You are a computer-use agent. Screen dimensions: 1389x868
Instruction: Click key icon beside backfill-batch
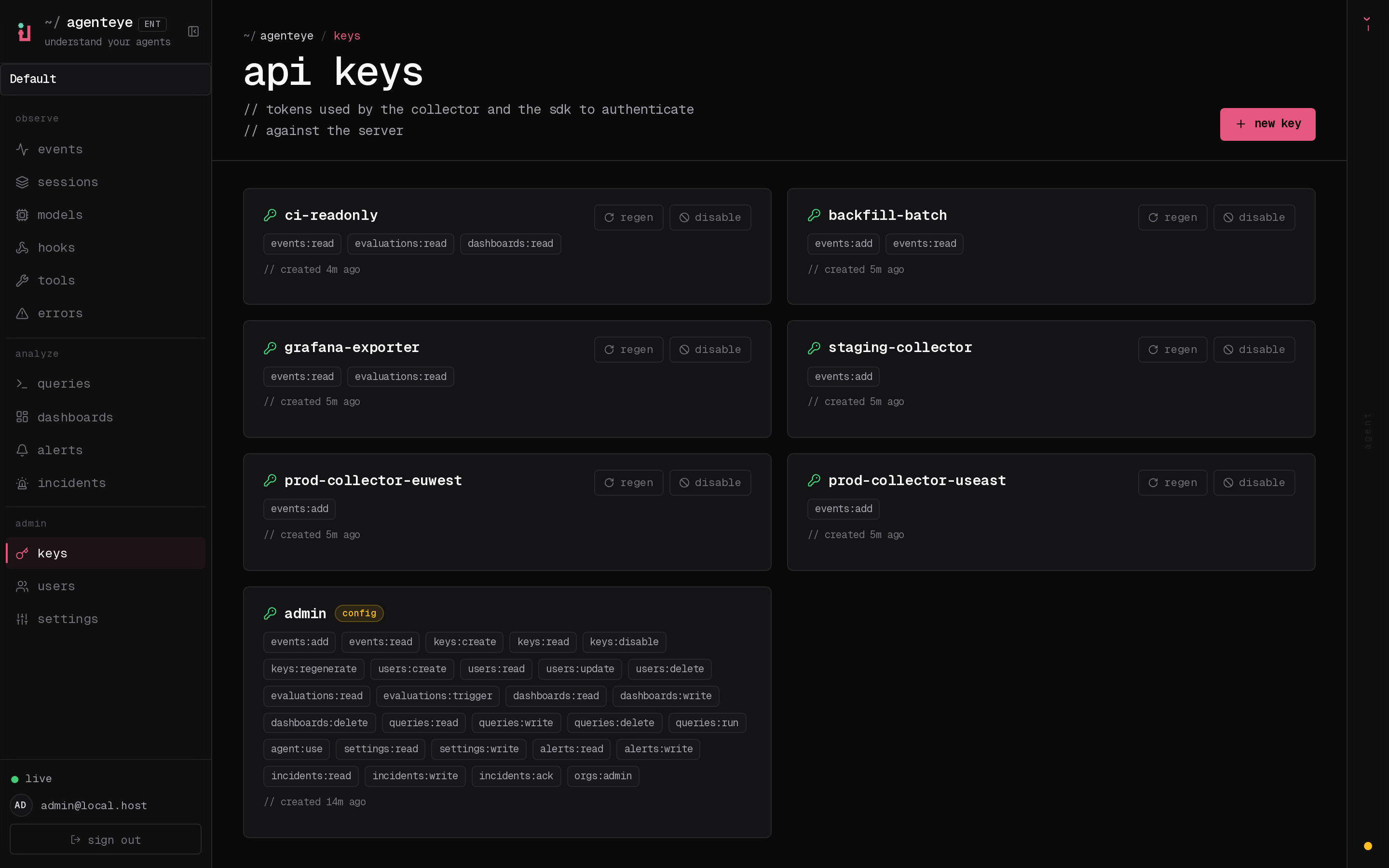click(x=814, y=215)
